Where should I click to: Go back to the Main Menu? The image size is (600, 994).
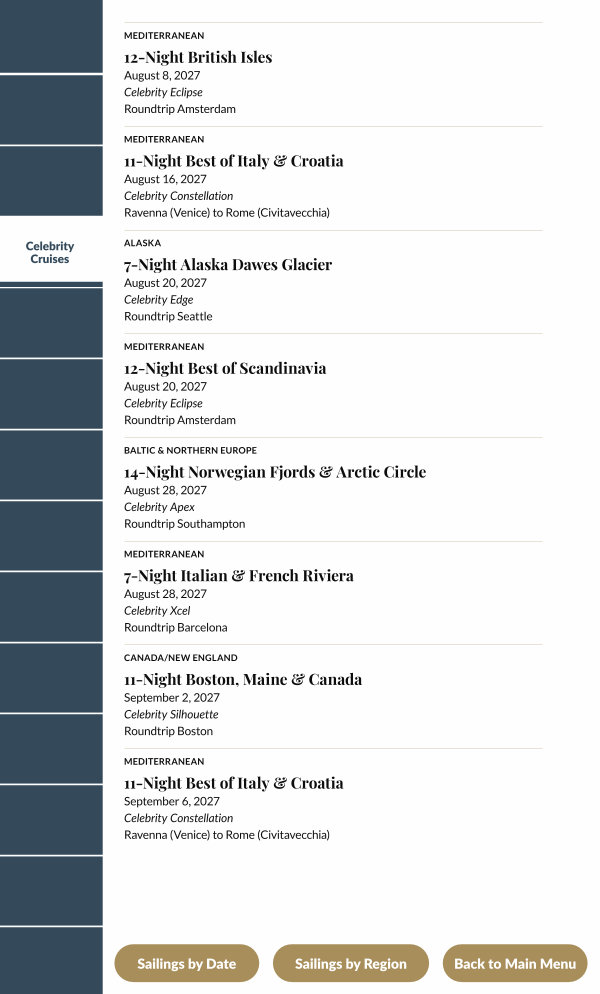coord(515,964)
